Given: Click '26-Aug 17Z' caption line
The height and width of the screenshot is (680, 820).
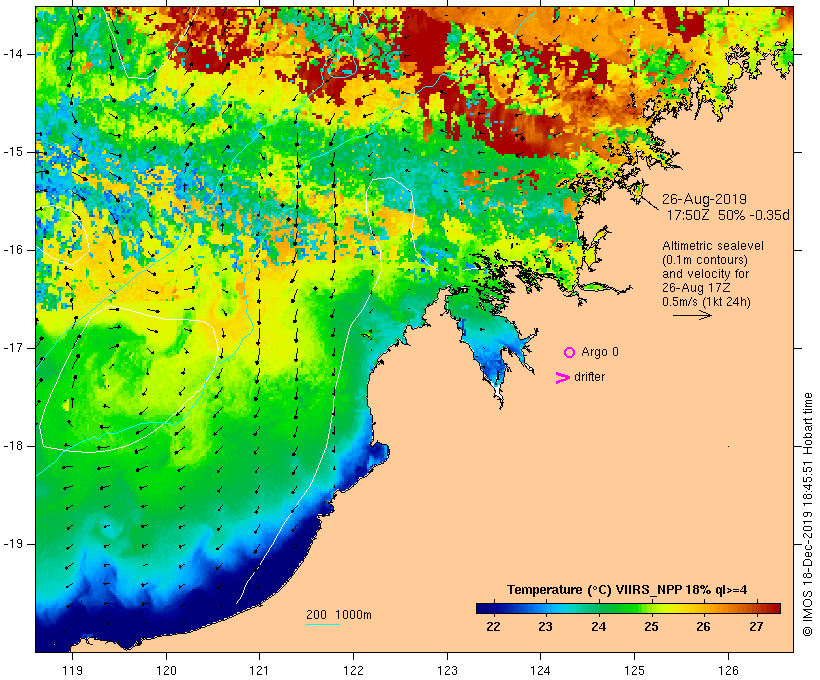Looking at the screenshot, I should [696, 288].
